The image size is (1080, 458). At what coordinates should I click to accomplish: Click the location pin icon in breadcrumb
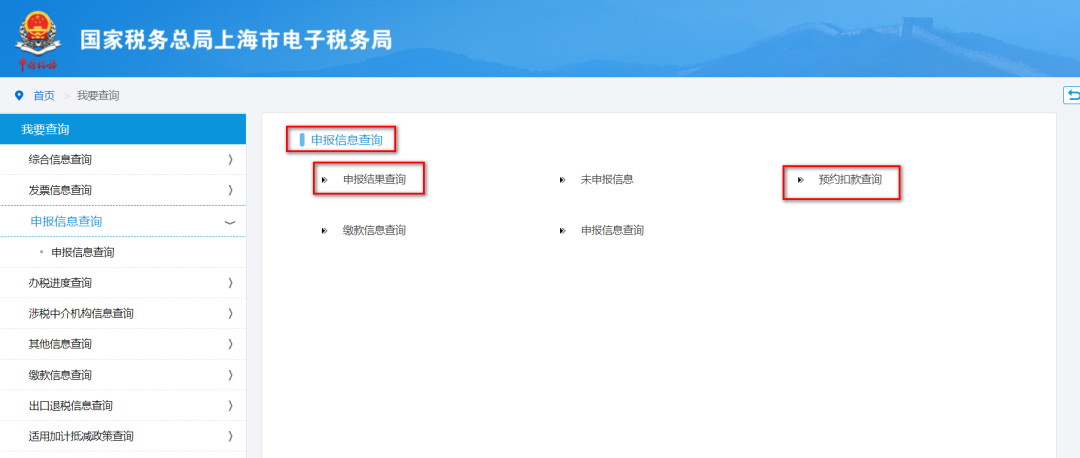(x=19, y=95)
